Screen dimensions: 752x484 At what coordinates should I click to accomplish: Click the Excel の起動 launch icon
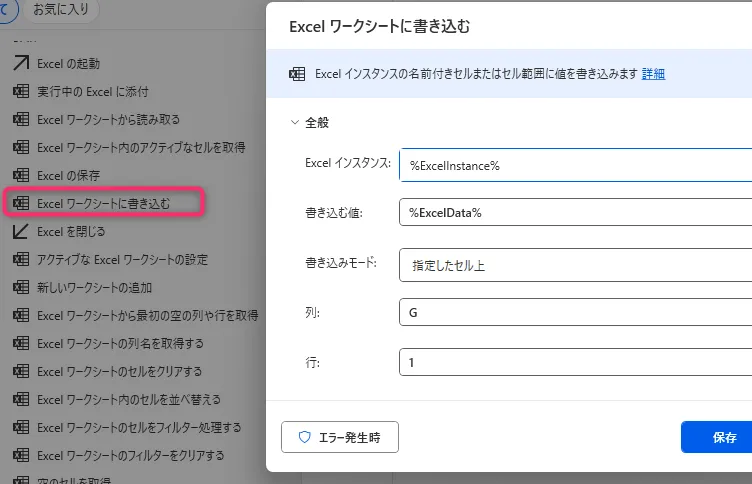pyautogui.click(x=20, y=63)
